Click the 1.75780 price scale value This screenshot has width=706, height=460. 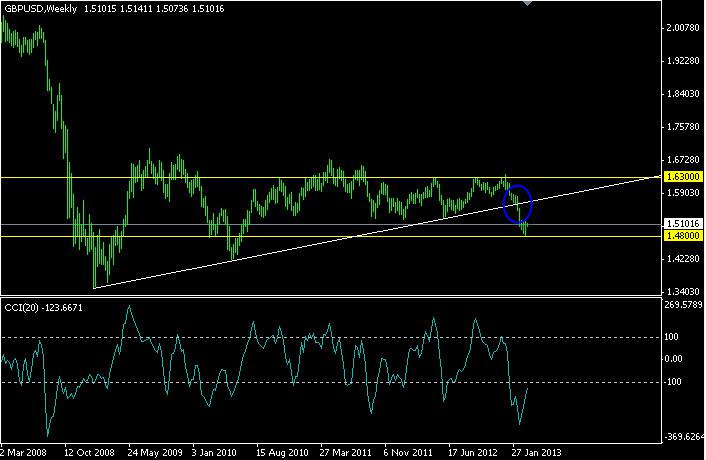pyautogui.click(x=683, y=127)
